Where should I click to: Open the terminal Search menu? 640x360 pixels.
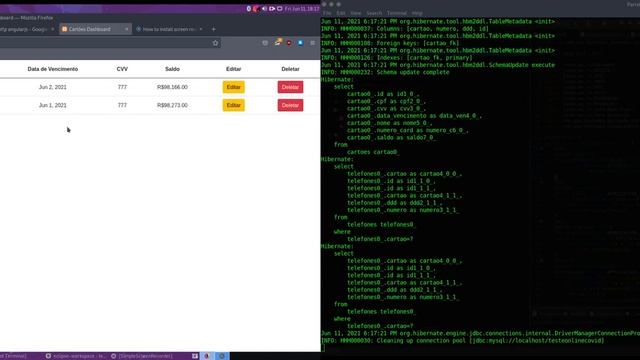point(374,13)
